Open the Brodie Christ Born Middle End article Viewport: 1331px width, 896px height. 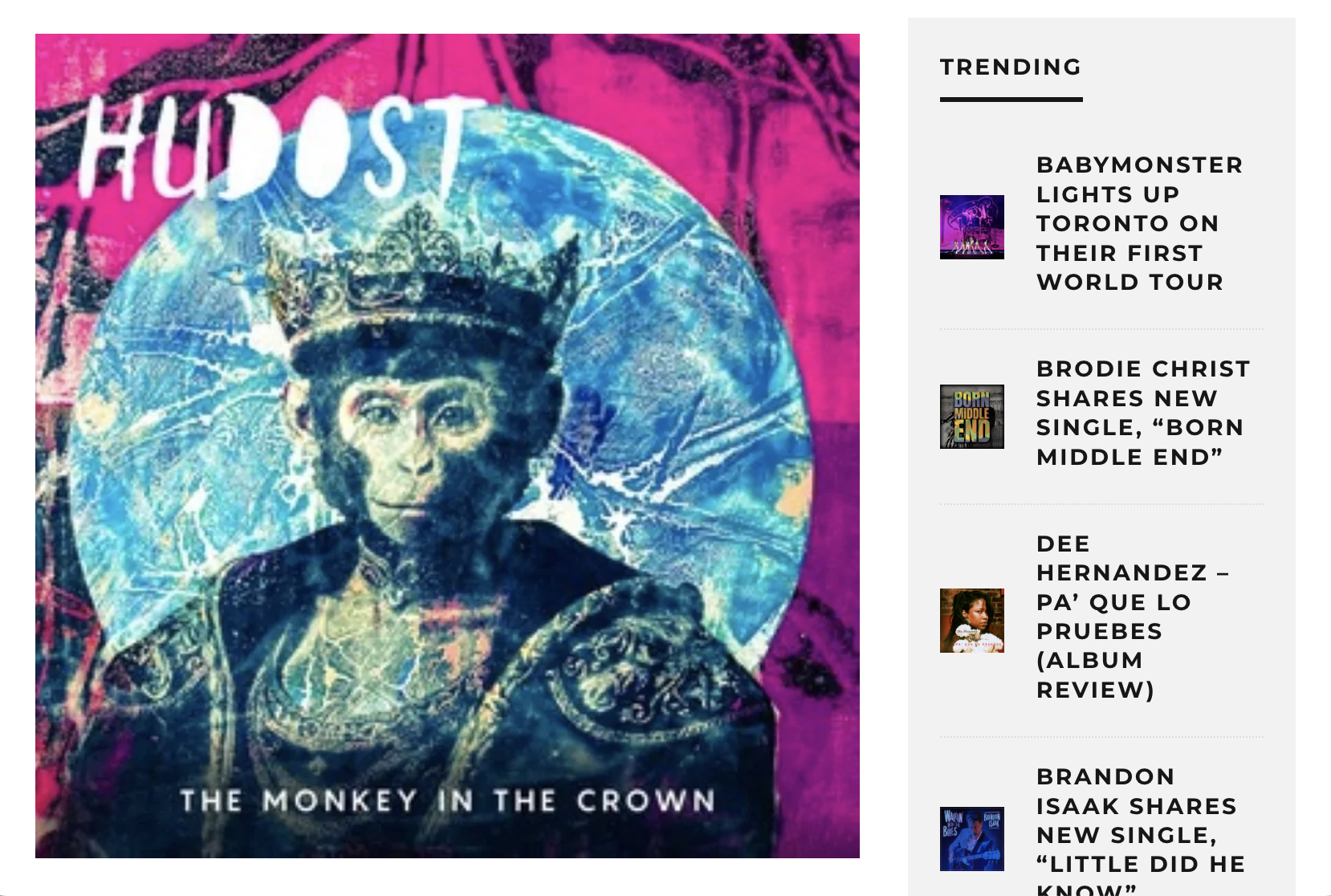[1143, 413]
